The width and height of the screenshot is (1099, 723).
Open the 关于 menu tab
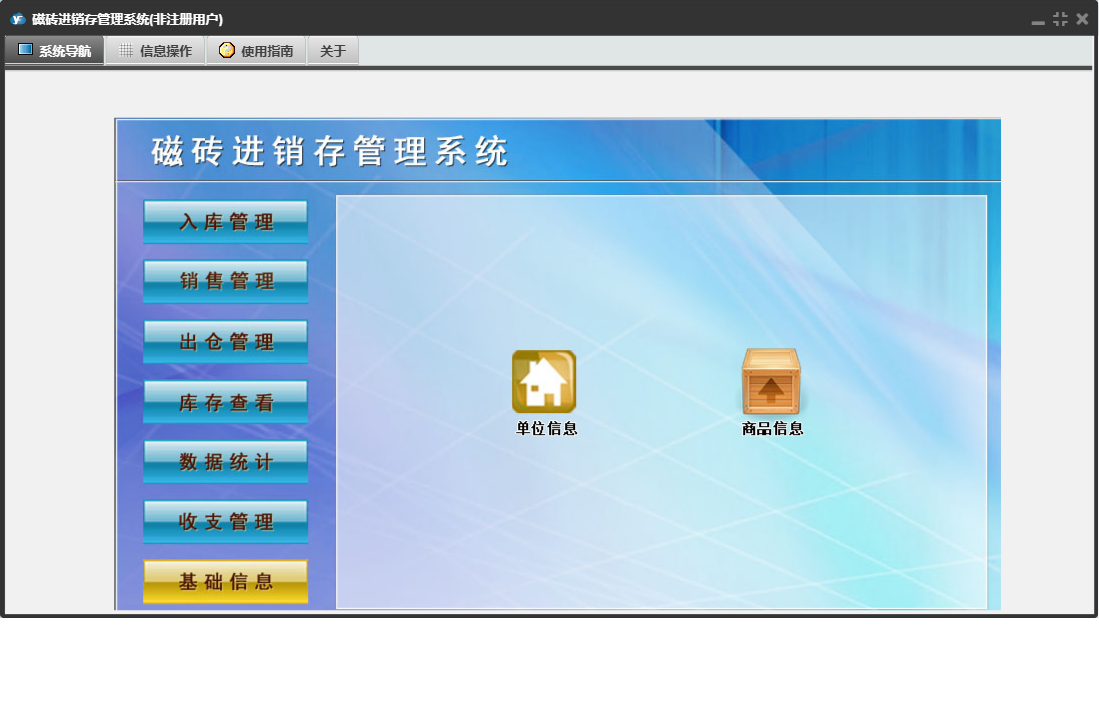333,50
